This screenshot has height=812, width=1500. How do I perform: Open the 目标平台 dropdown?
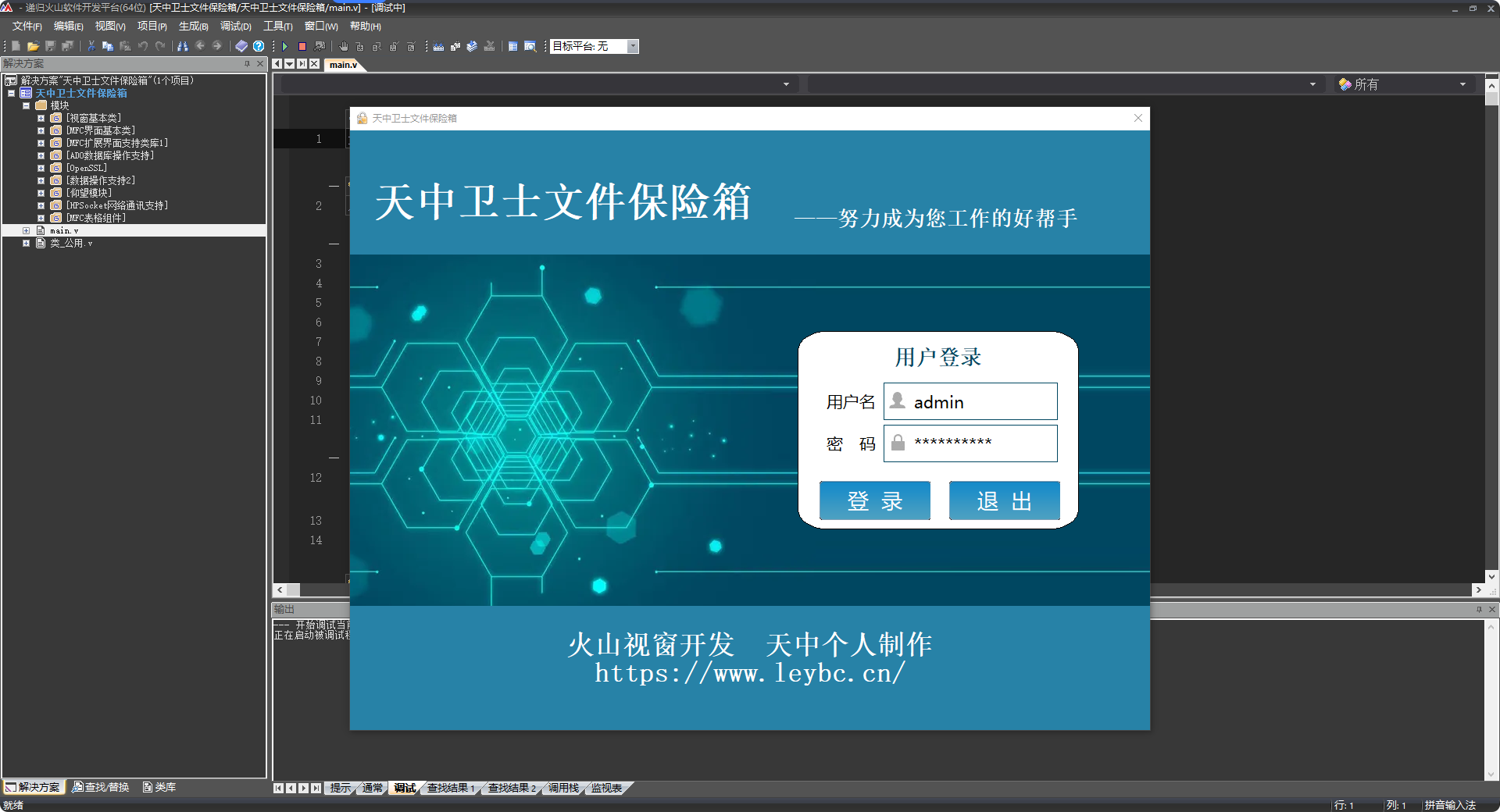(633, 47)
